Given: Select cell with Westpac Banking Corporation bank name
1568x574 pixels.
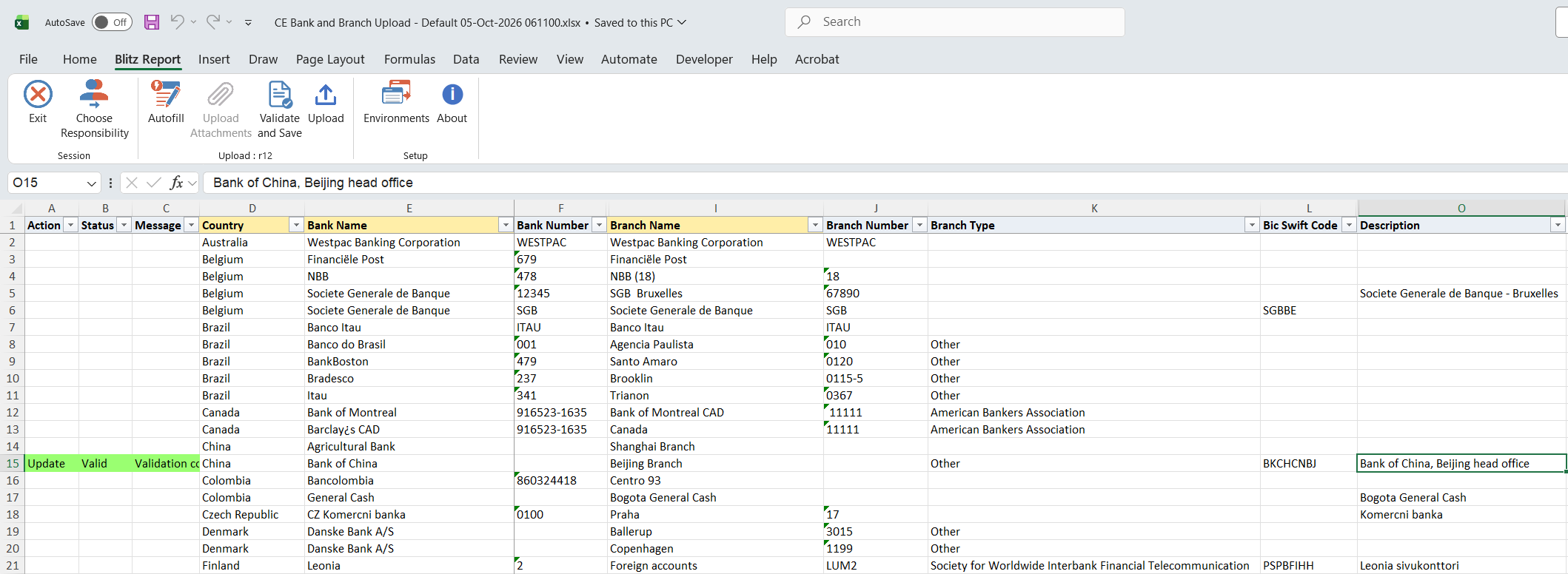Looking at the screenshot, I should tap(409, 242).
